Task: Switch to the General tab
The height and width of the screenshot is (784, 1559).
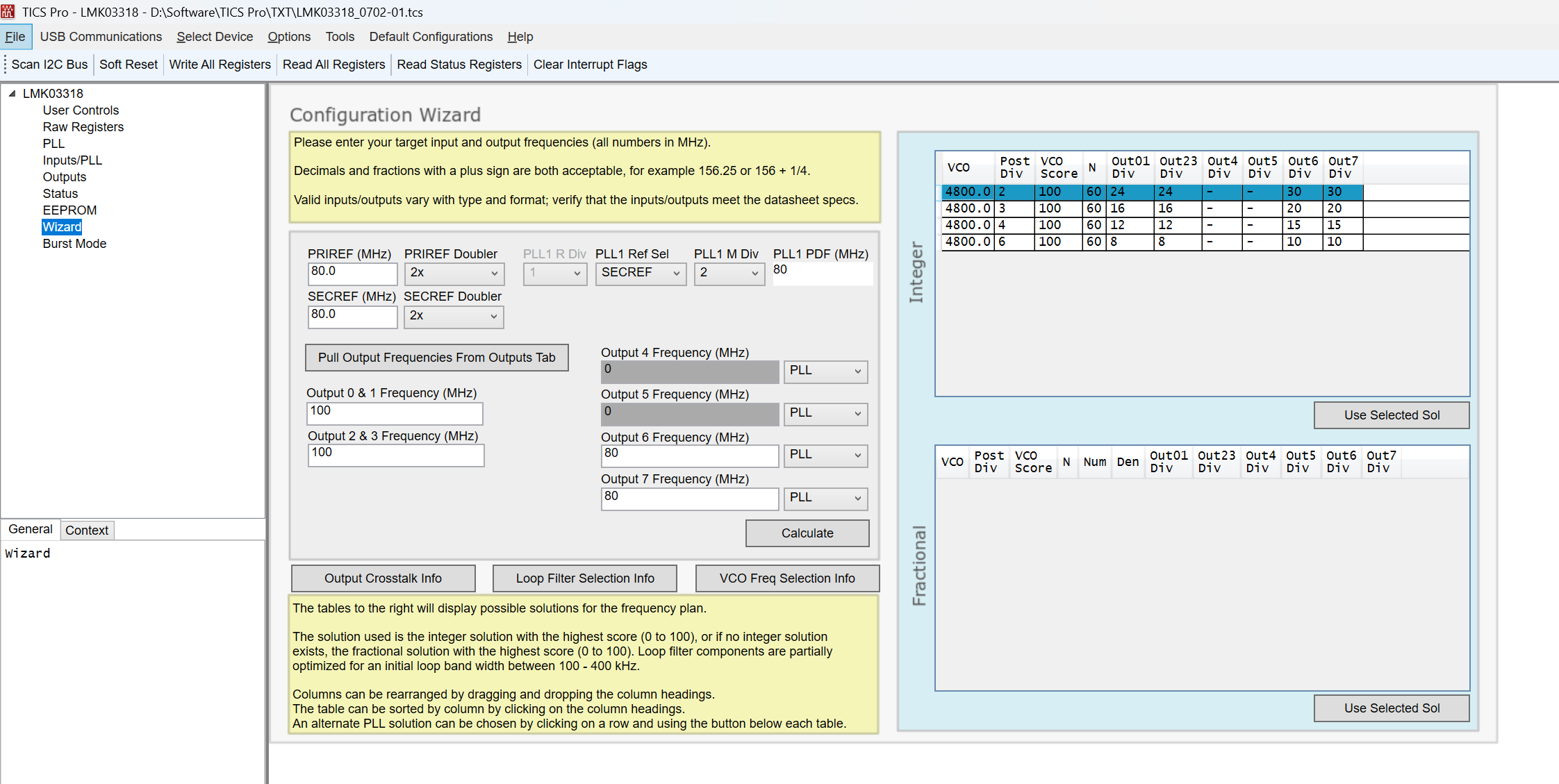Action: point(31,529)
